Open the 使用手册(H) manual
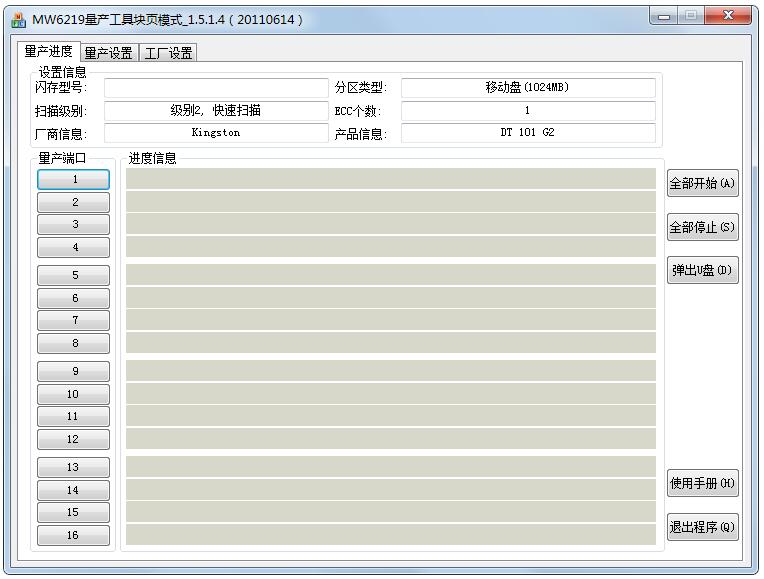 click(x=702, y=484)
